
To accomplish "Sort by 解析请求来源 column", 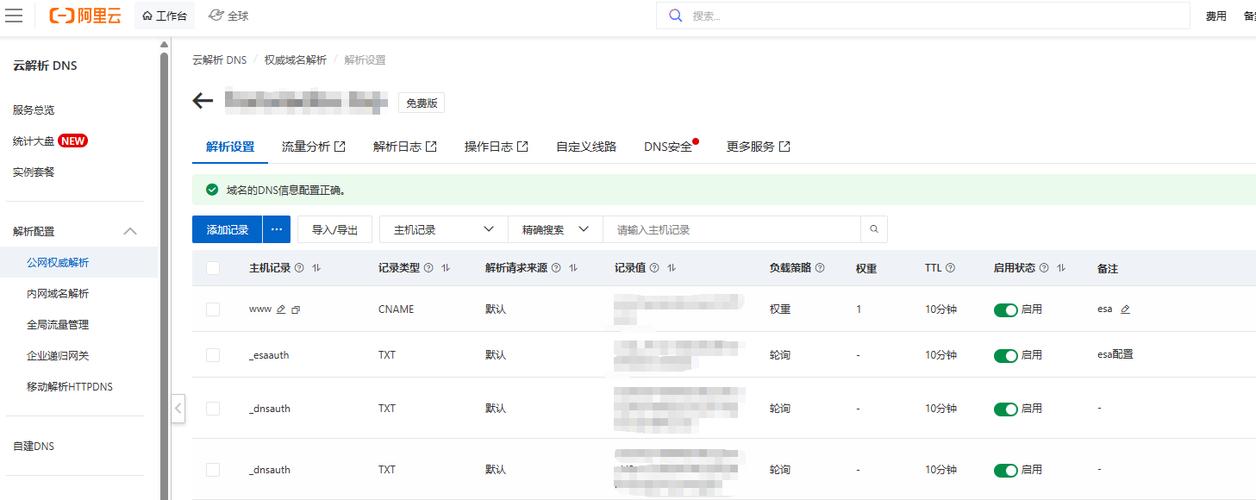I will click(572, 268).
